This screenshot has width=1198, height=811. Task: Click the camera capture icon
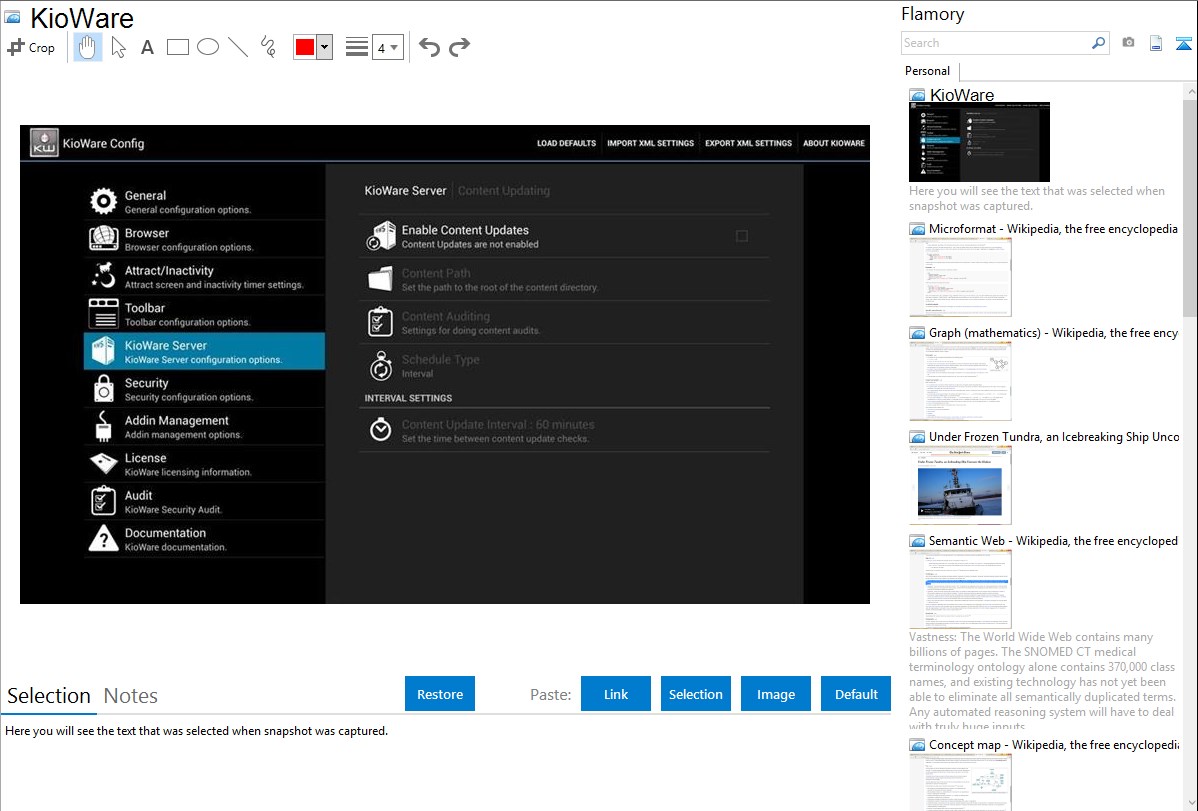pos(1128,43)
